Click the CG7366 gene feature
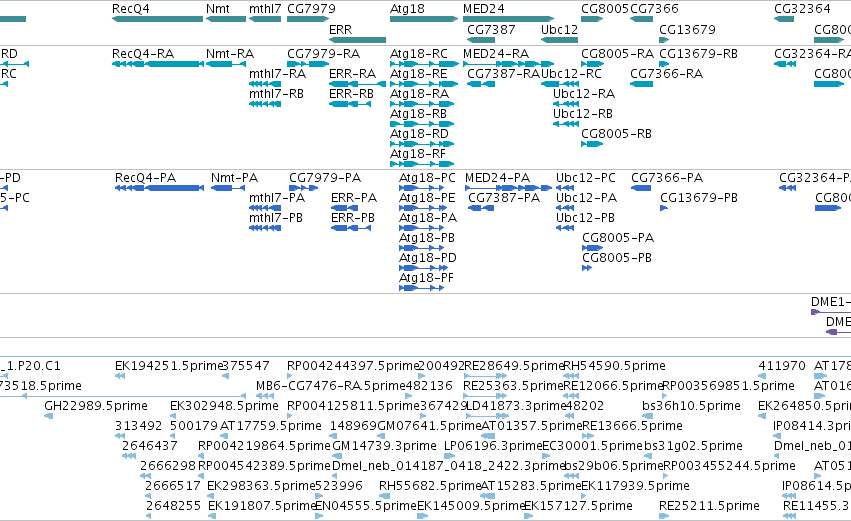Viewport: 851px width, 521px height. click(642, 19)
